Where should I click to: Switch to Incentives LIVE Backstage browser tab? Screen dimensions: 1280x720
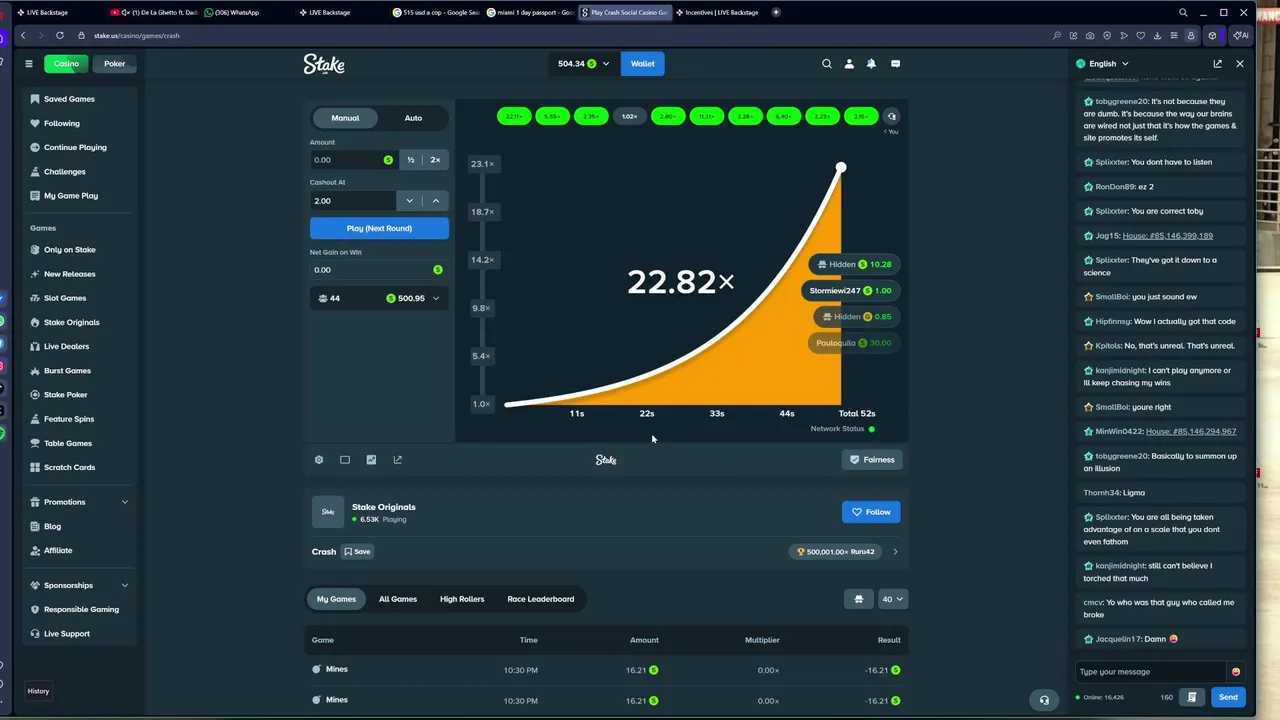(x=718, y=12)
